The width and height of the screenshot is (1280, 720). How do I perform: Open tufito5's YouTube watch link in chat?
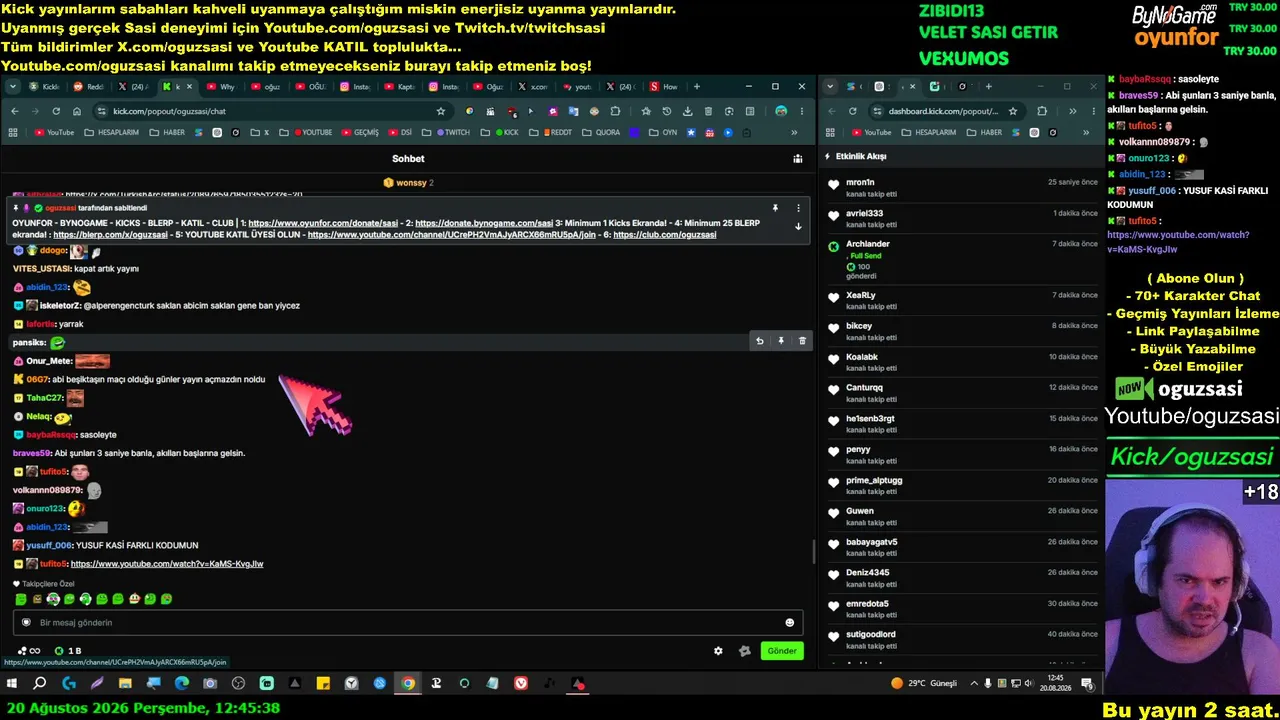[x=167, y=564]
